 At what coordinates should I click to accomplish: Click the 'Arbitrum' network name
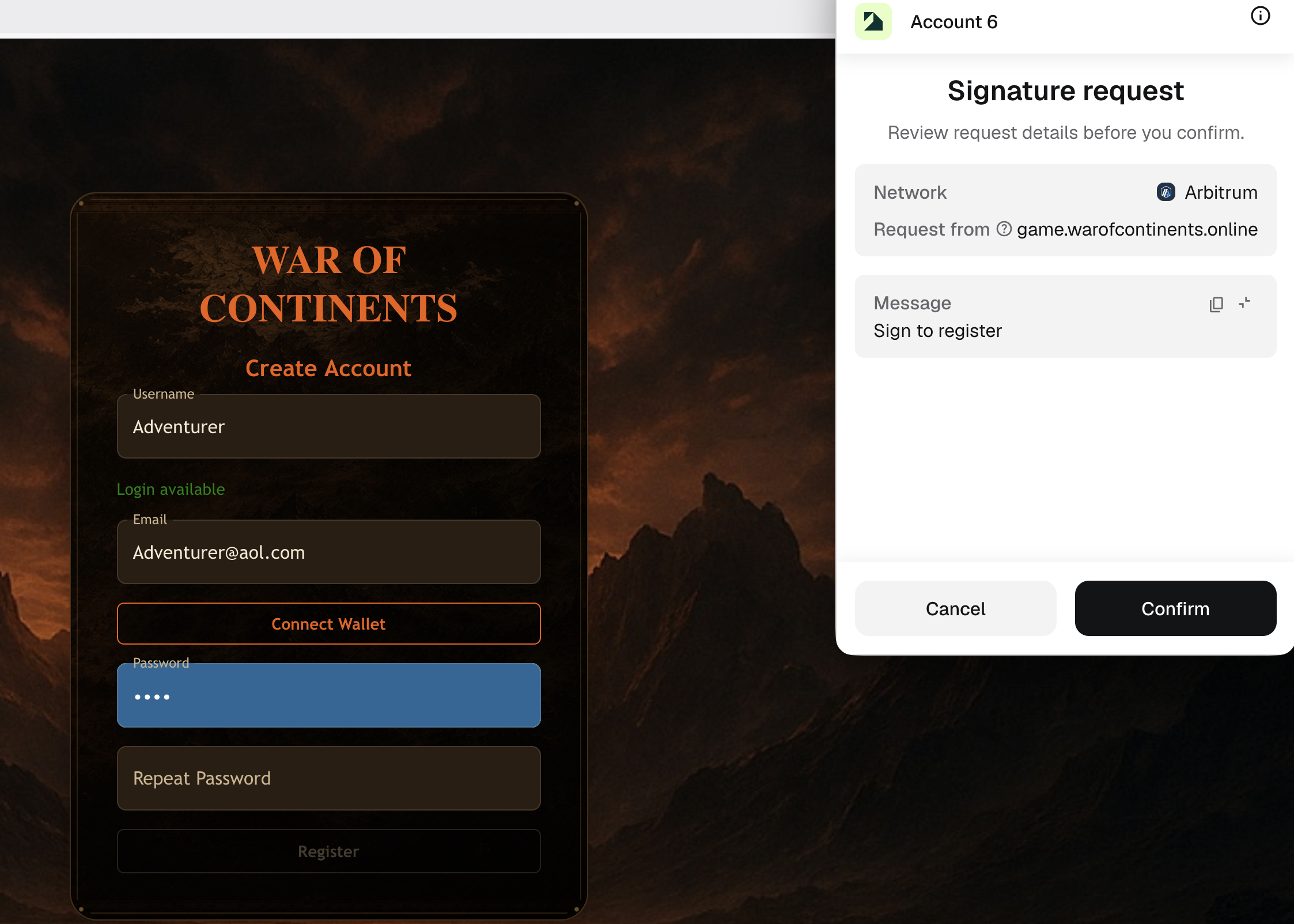(x=1221, y=192)
